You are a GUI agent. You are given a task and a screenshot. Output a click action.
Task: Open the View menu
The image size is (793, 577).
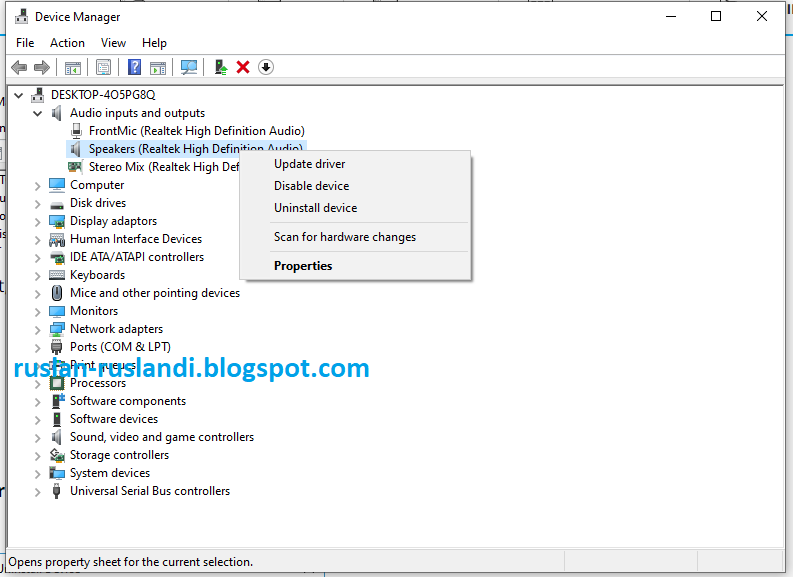[113, 43]
